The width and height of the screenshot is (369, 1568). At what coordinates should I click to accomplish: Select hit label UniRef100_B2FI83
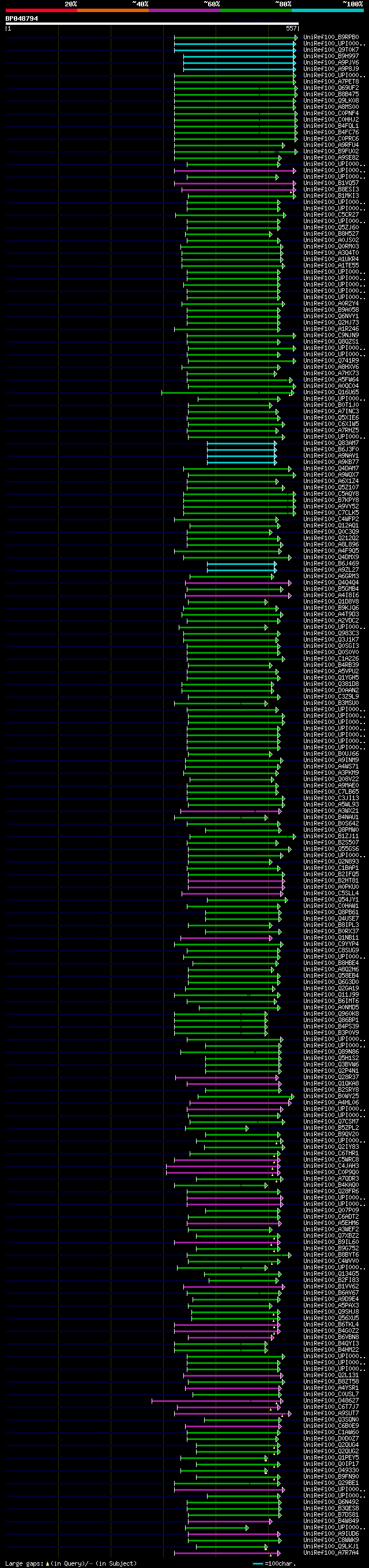332,1281
